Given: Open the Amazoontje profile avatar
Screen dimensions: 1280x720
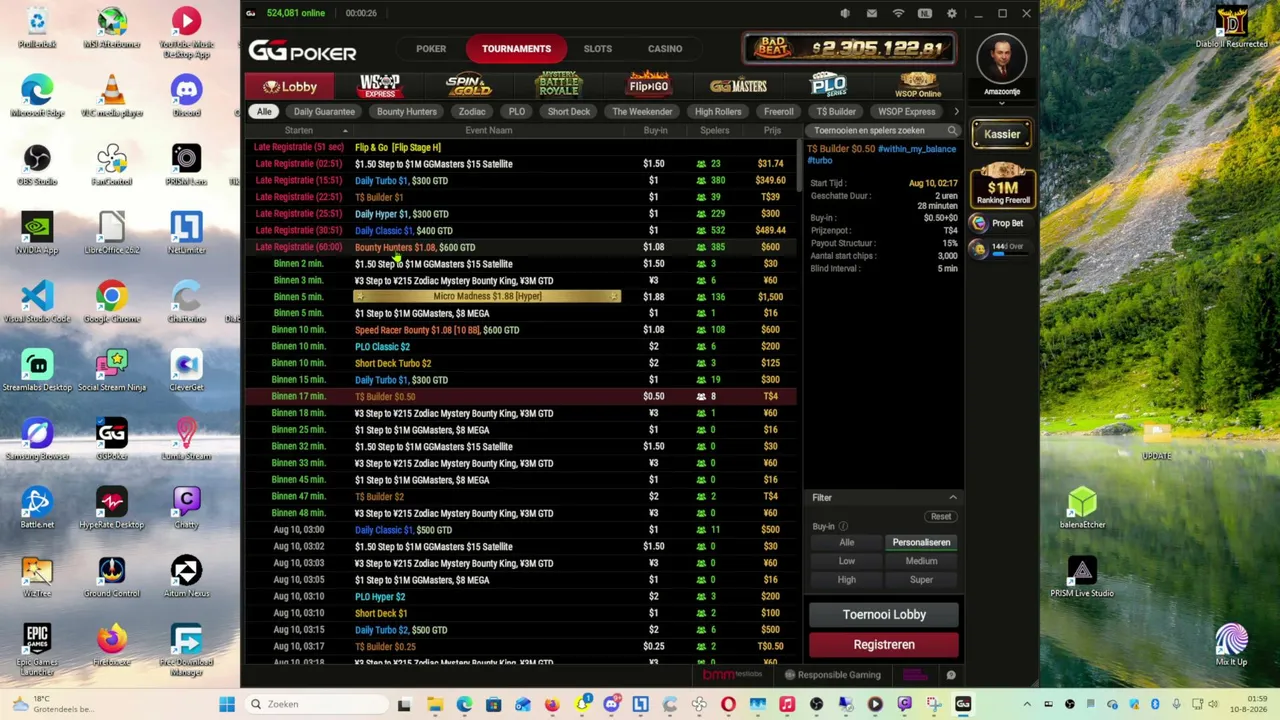Looking at the screenshot, I should (1001, 60).
